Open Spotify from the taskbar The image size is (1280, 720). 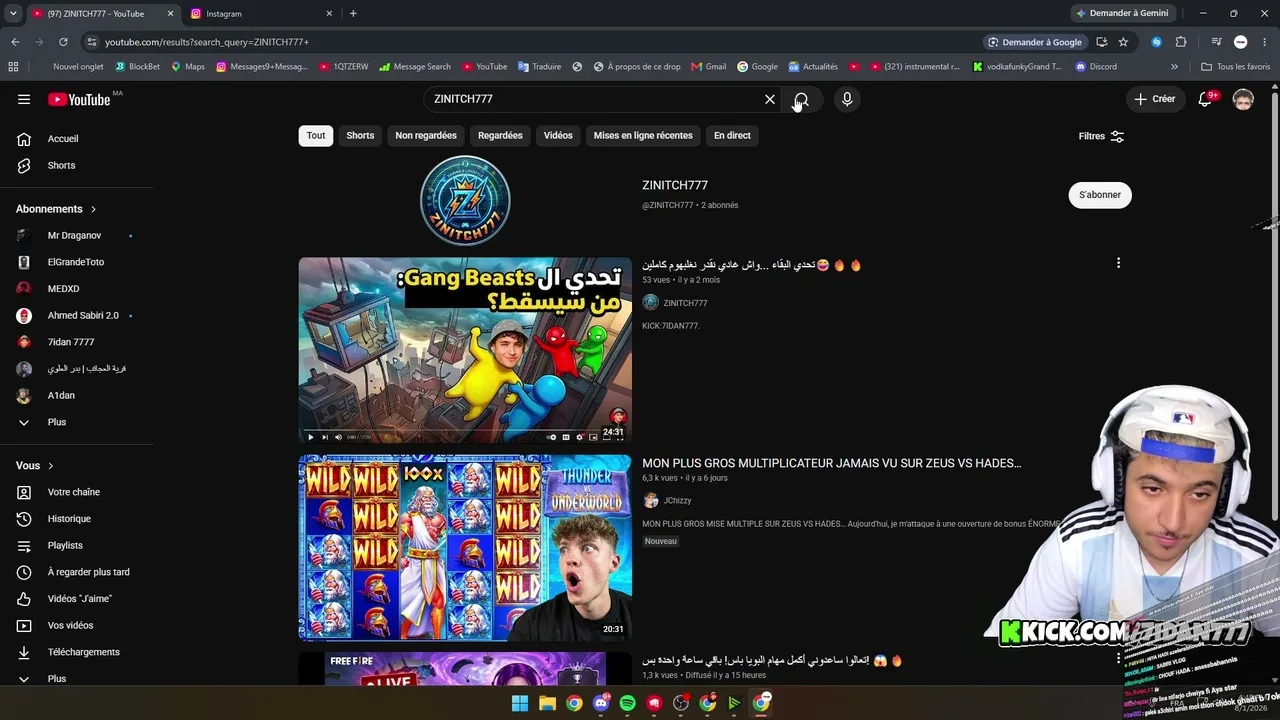[x=628, y=703]
